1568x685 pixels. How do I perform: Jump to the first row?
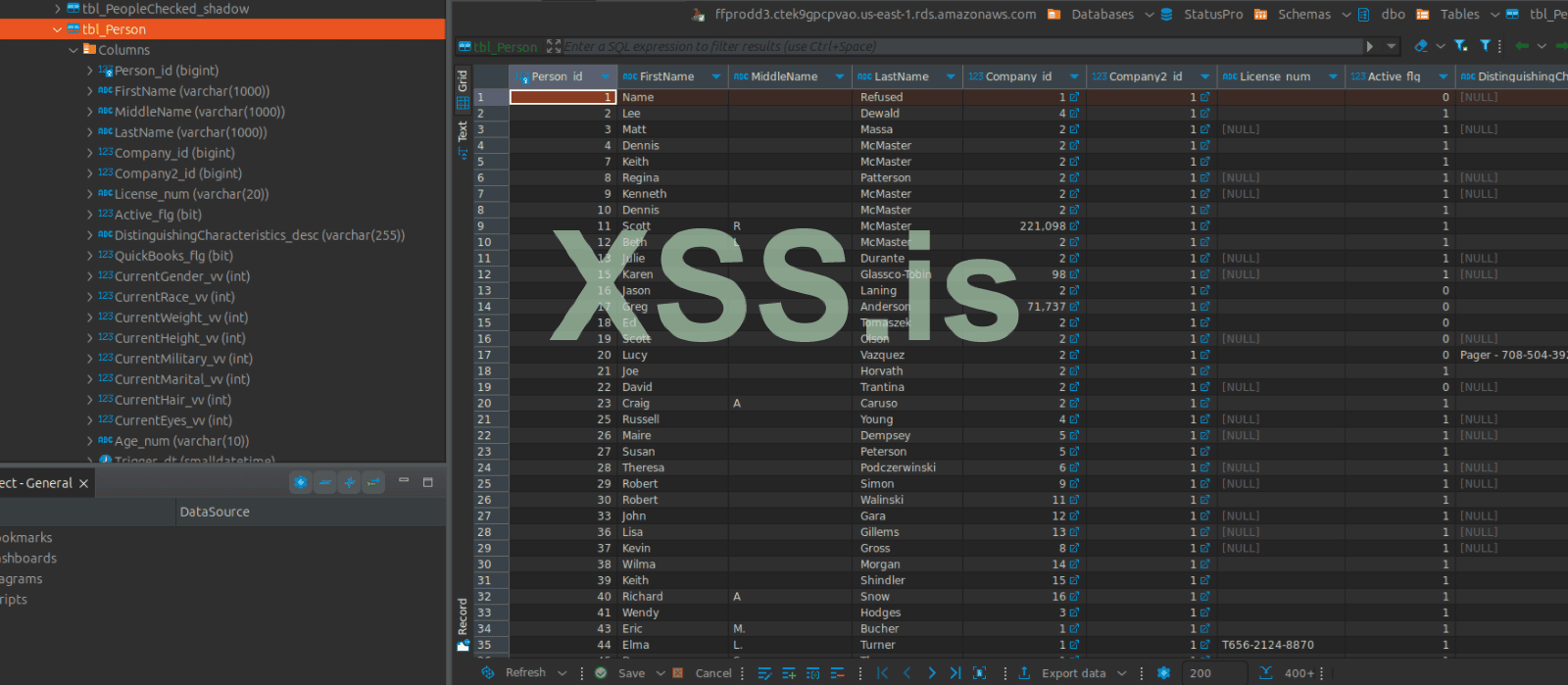(883, 673)
